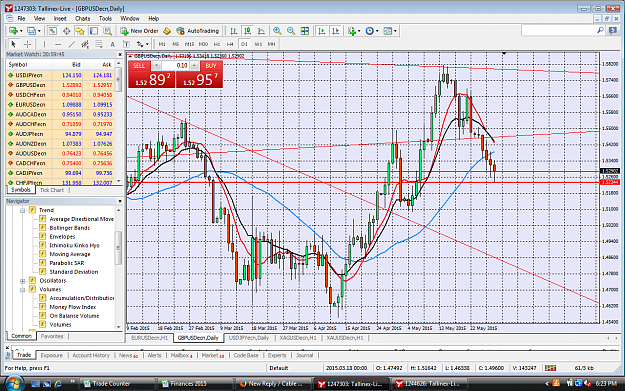Select Bollinger Bands indicator in Navigator
This screenshot has width=625, height=391.
tap(69, 228)
